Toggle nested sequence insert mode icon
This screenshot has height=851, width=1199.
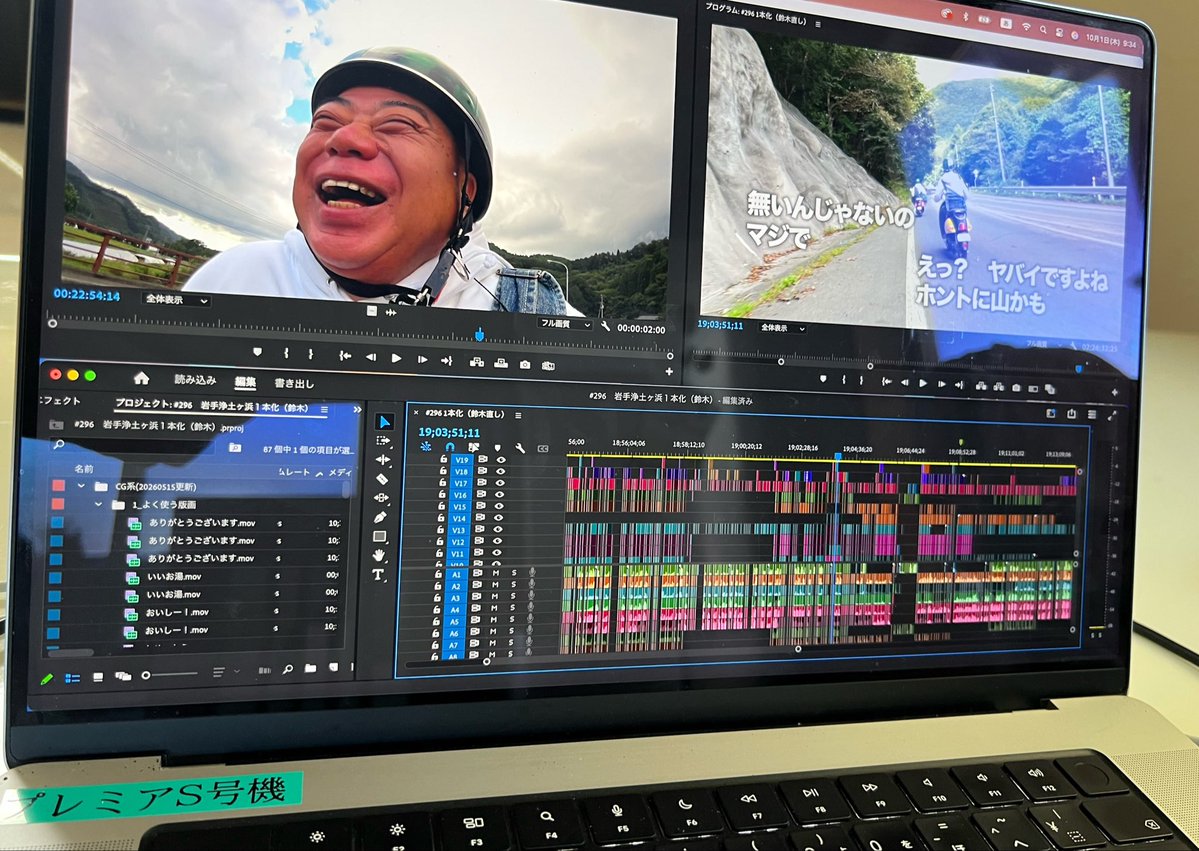(x=426, y=446)
